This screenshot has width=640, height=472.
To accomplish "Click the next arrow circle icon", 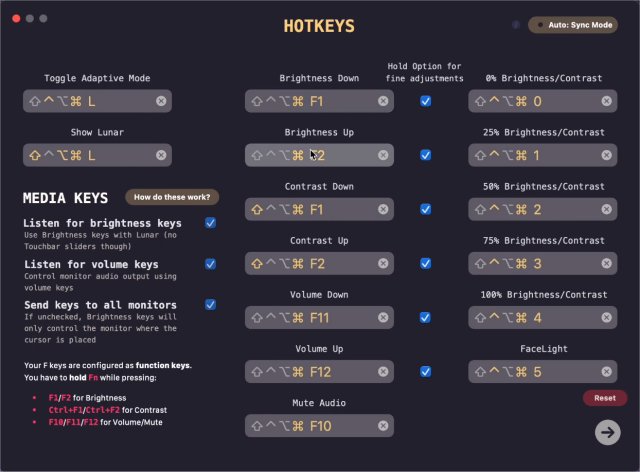I will (607, 432).
